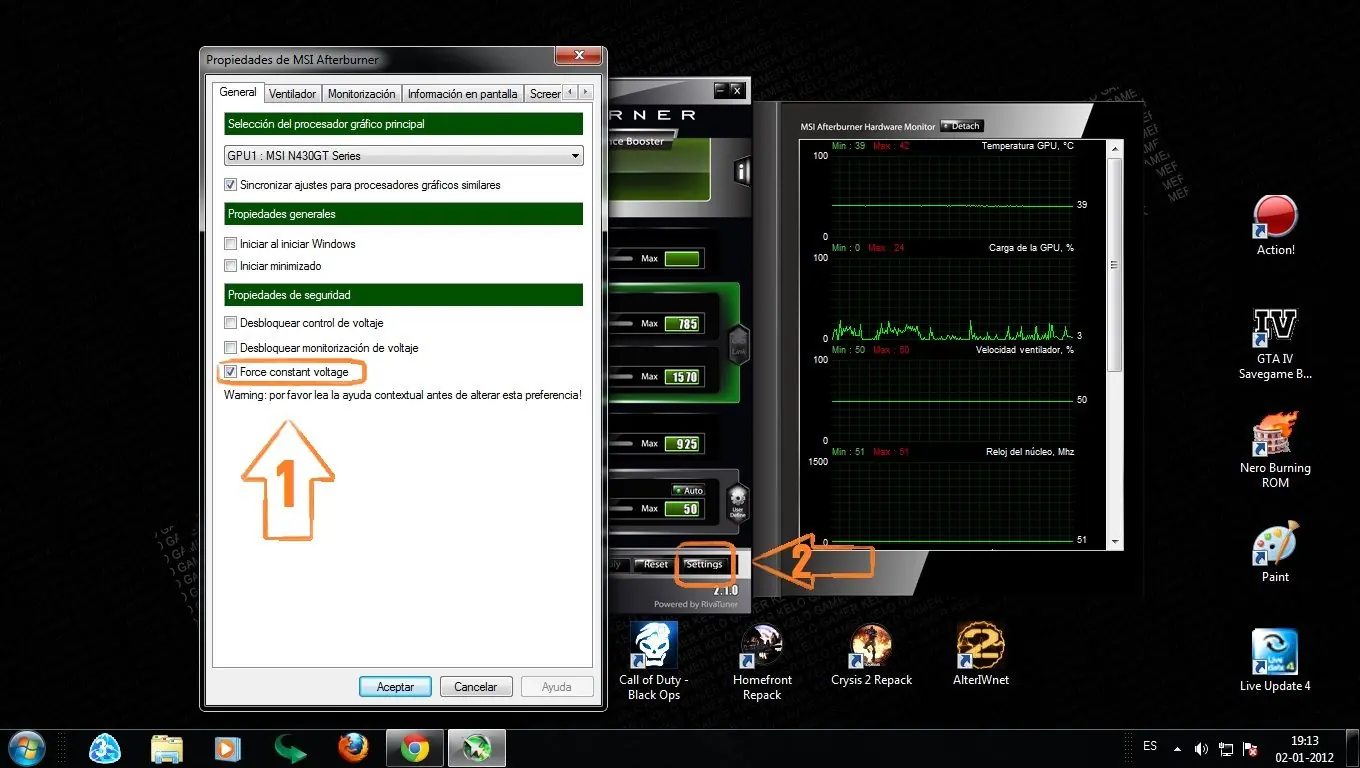The width and height of the screenshot is (1360, 768).
Task: Open the GTA IV Savegame desktop shortcut
Action: [x=1275, y=344]
